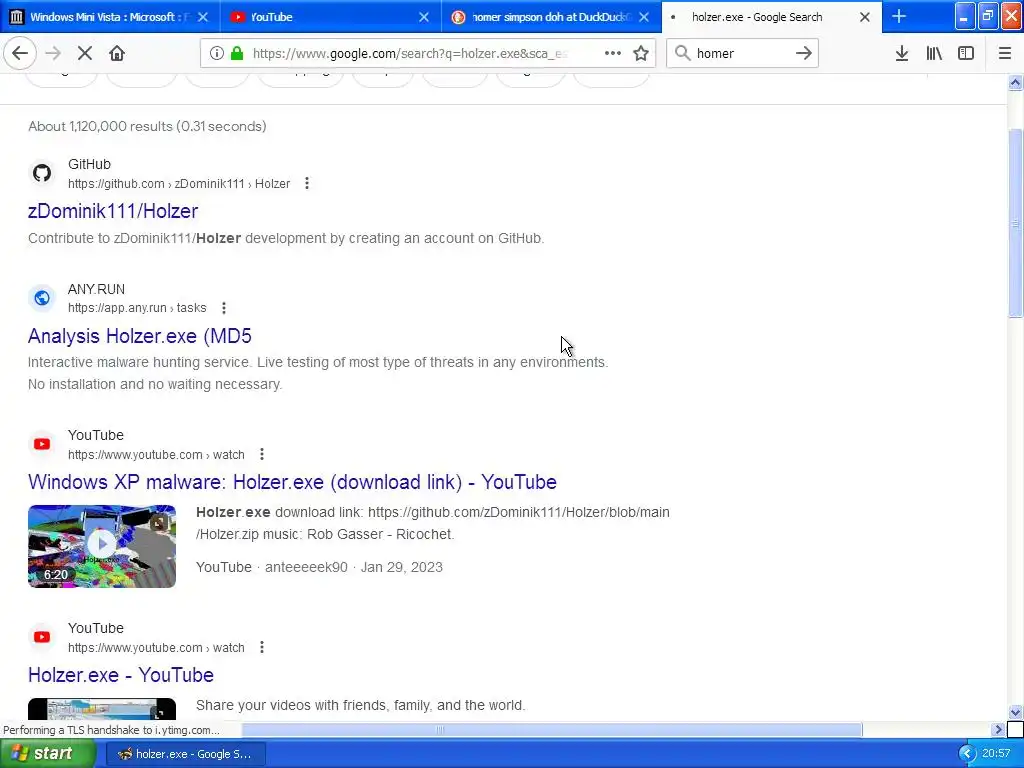Open the Firefox hamburger menu
Screen dimensions: 1024x768
[1005, 53]
